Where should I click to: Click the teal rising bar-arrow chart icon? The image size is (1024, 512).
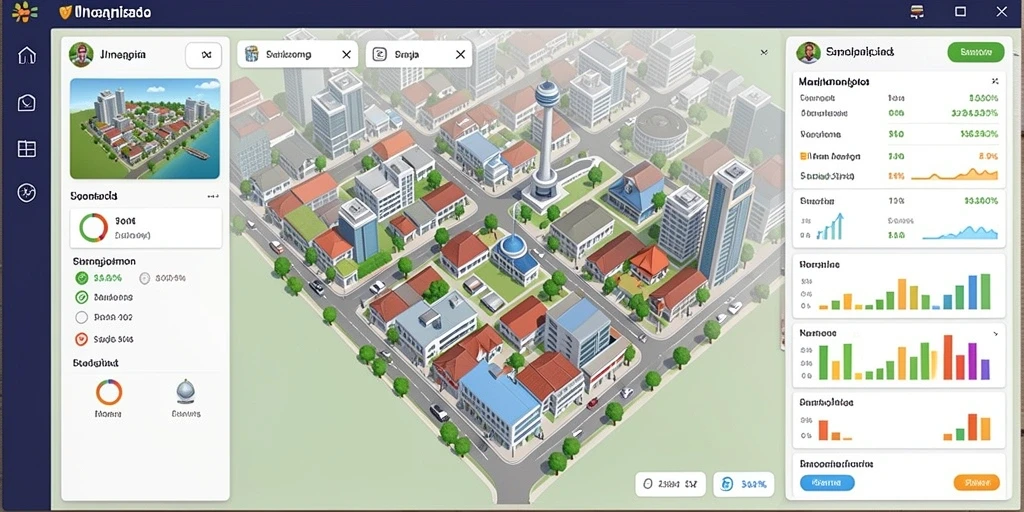[x=829, y=227]
